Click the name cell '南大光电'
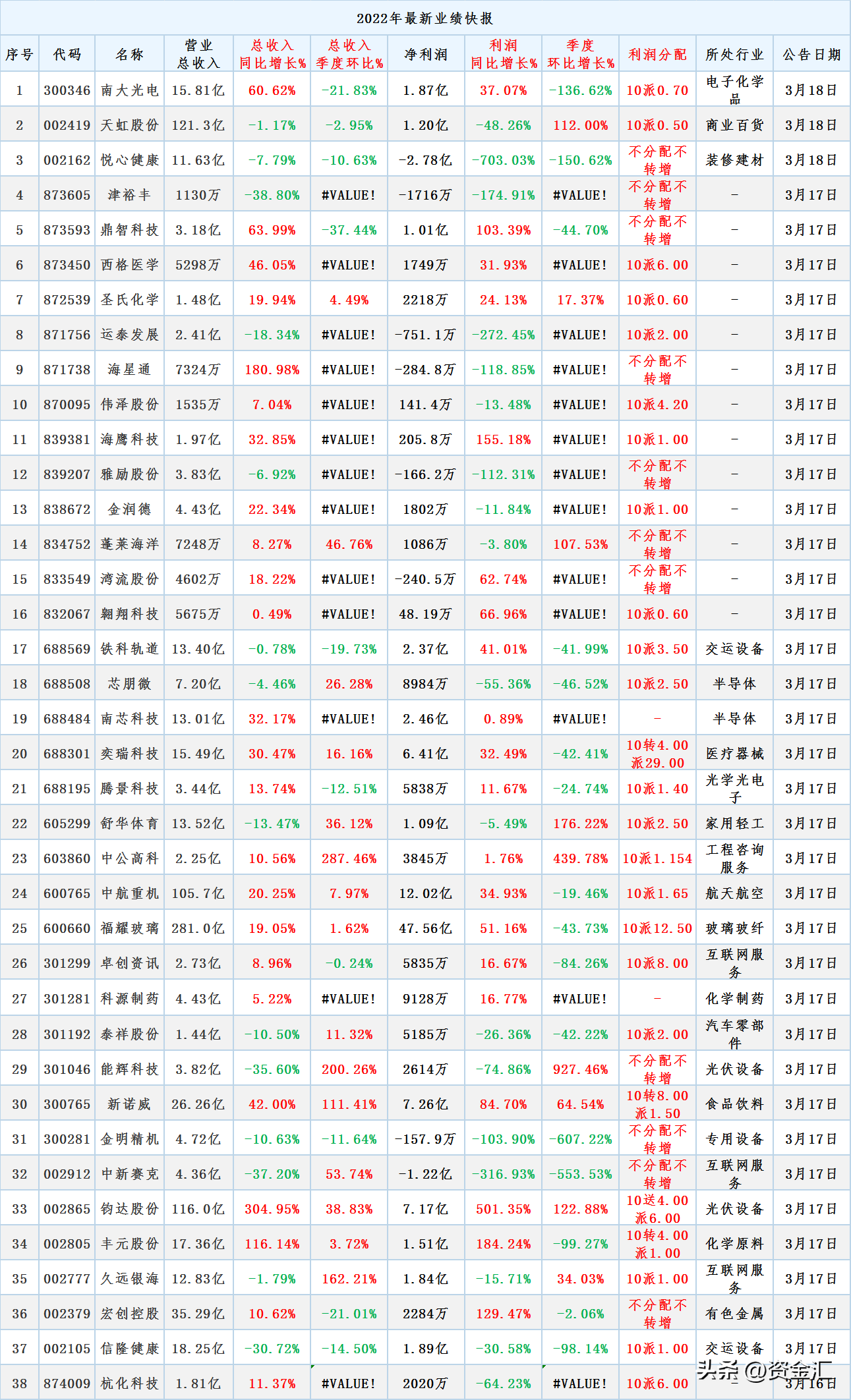851x1400 pixels. (x=130, y=90)
